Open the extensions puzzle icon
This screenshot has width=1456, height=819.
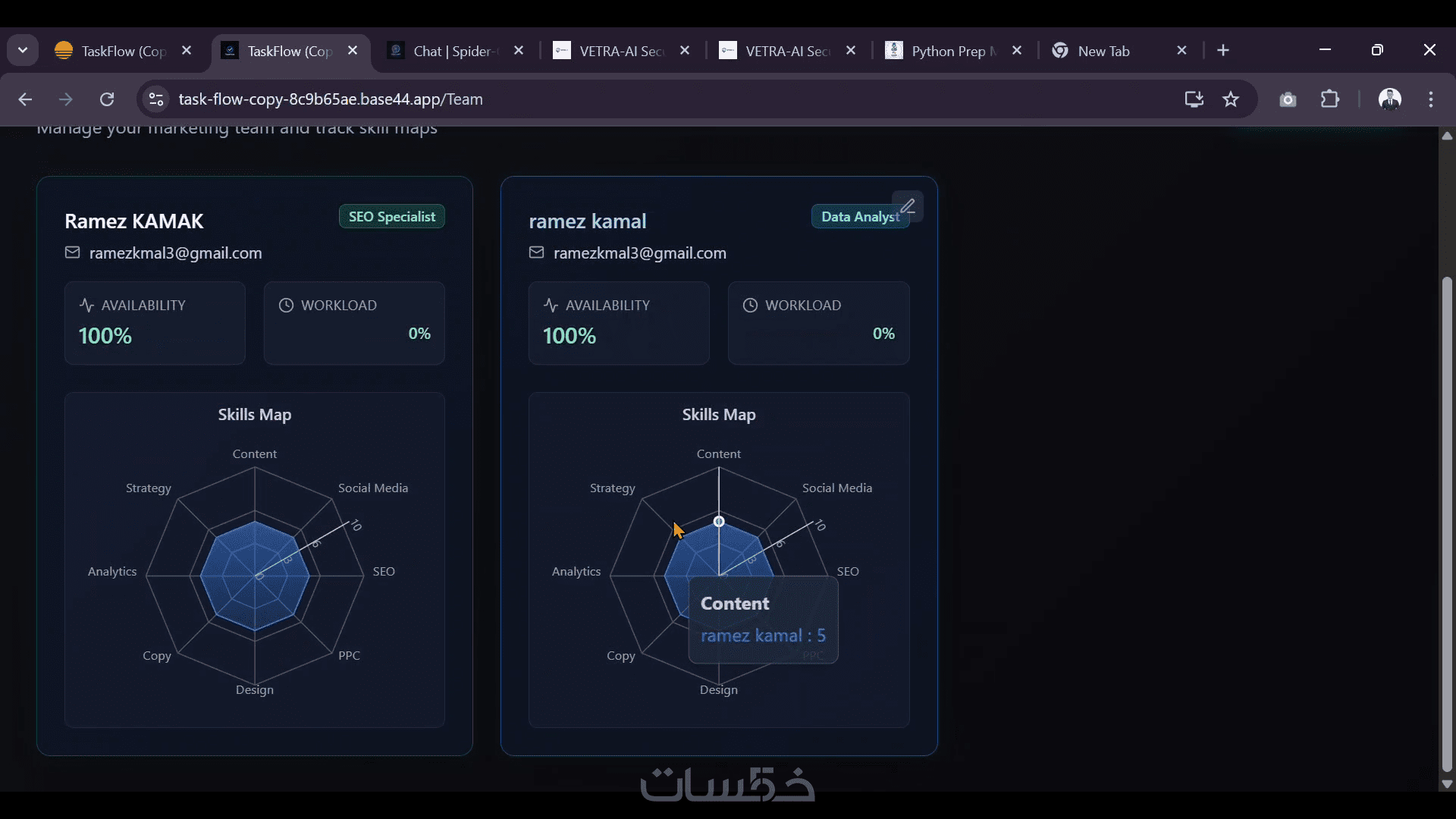[x=1330, y=99]
